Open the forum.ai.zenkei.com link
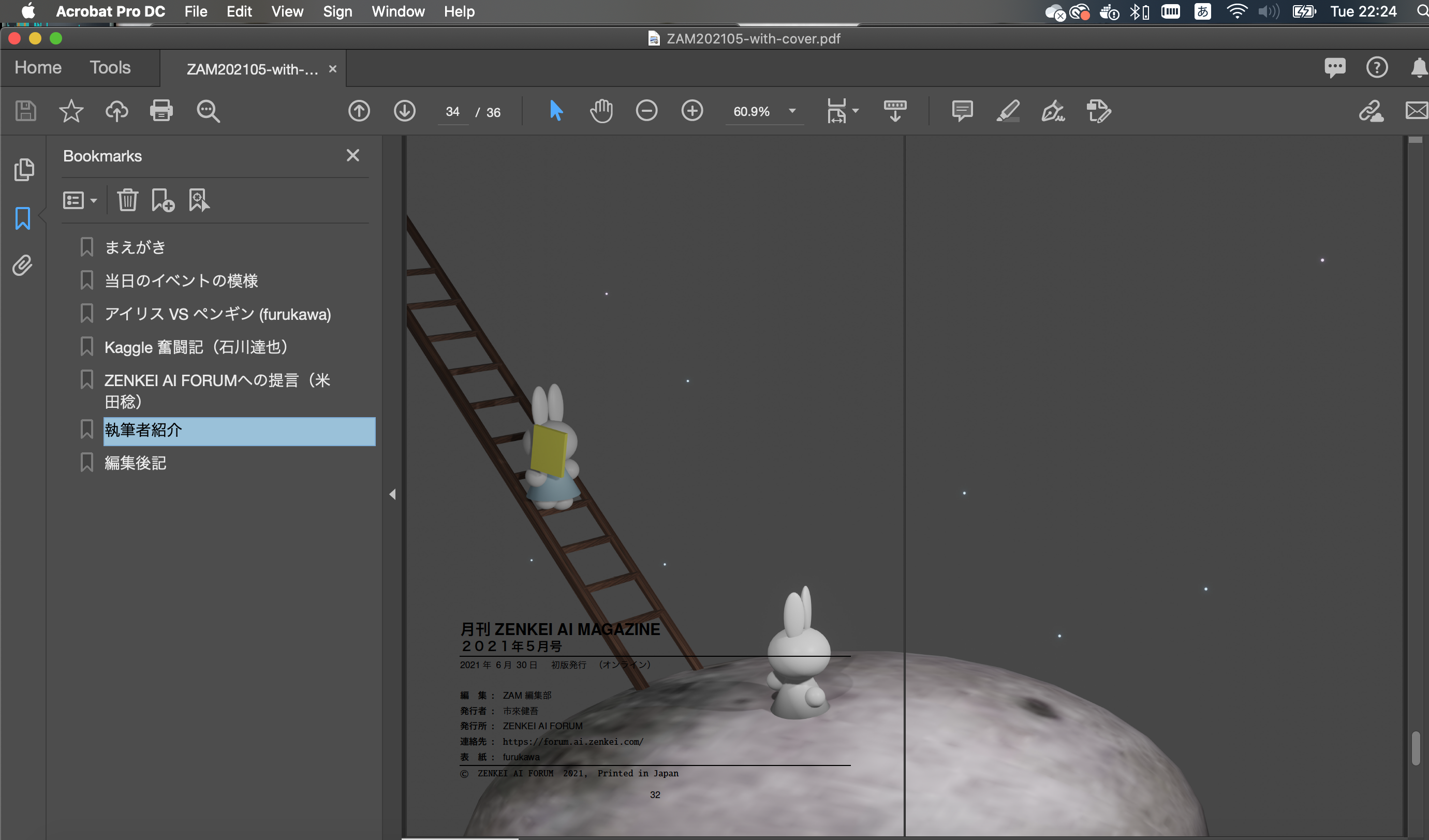This screenshot has width=1429, height=840. [x=573, y=741]
